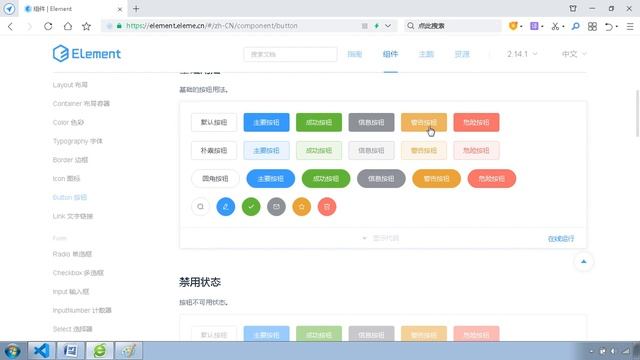Open the purple extension dropdown arrow
Viewport: 640px width, 360px height.
tap(542, 27)
